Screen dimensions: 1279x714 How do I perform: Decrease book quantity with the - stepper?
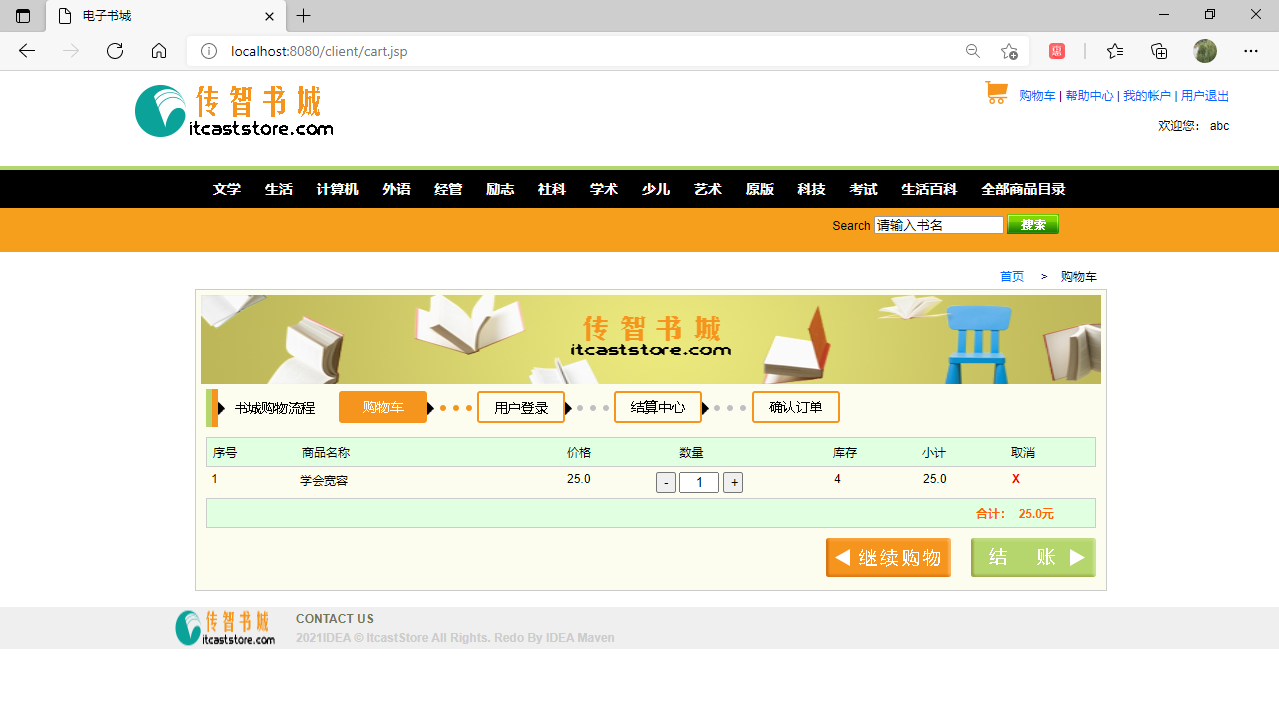(x=665, y=482)
